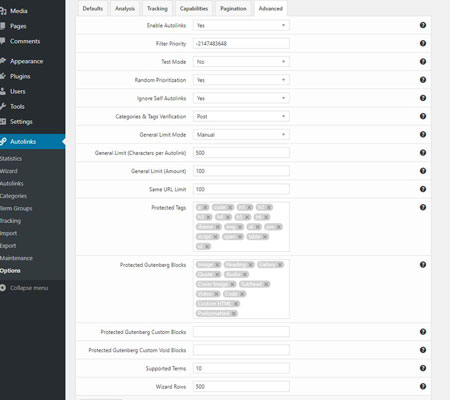
Task: Open Statistics submenu link
Action: [x=11, y=159]
